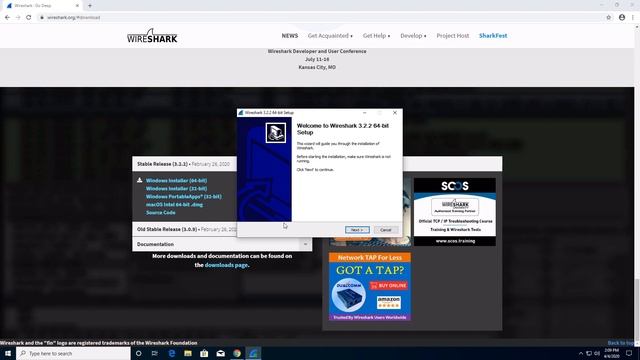Click the browser forward arrow

(x=18, y=17)
